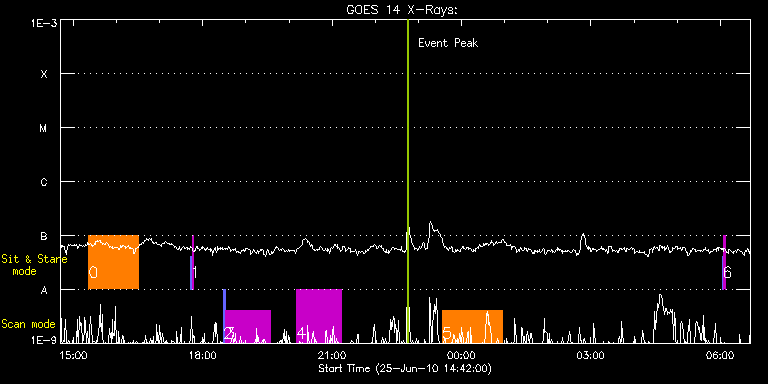Click the magenta scan block labeled 2
This screenshot has height=384, width=768.
(248, 326)
